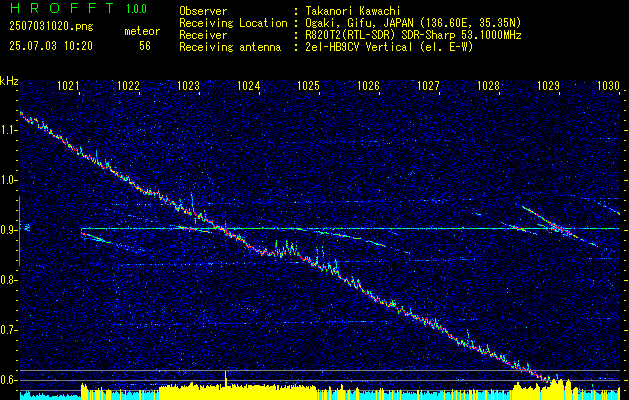Click time marker 1024
This screenshot has height=400, width=629.
coord(248,85)
